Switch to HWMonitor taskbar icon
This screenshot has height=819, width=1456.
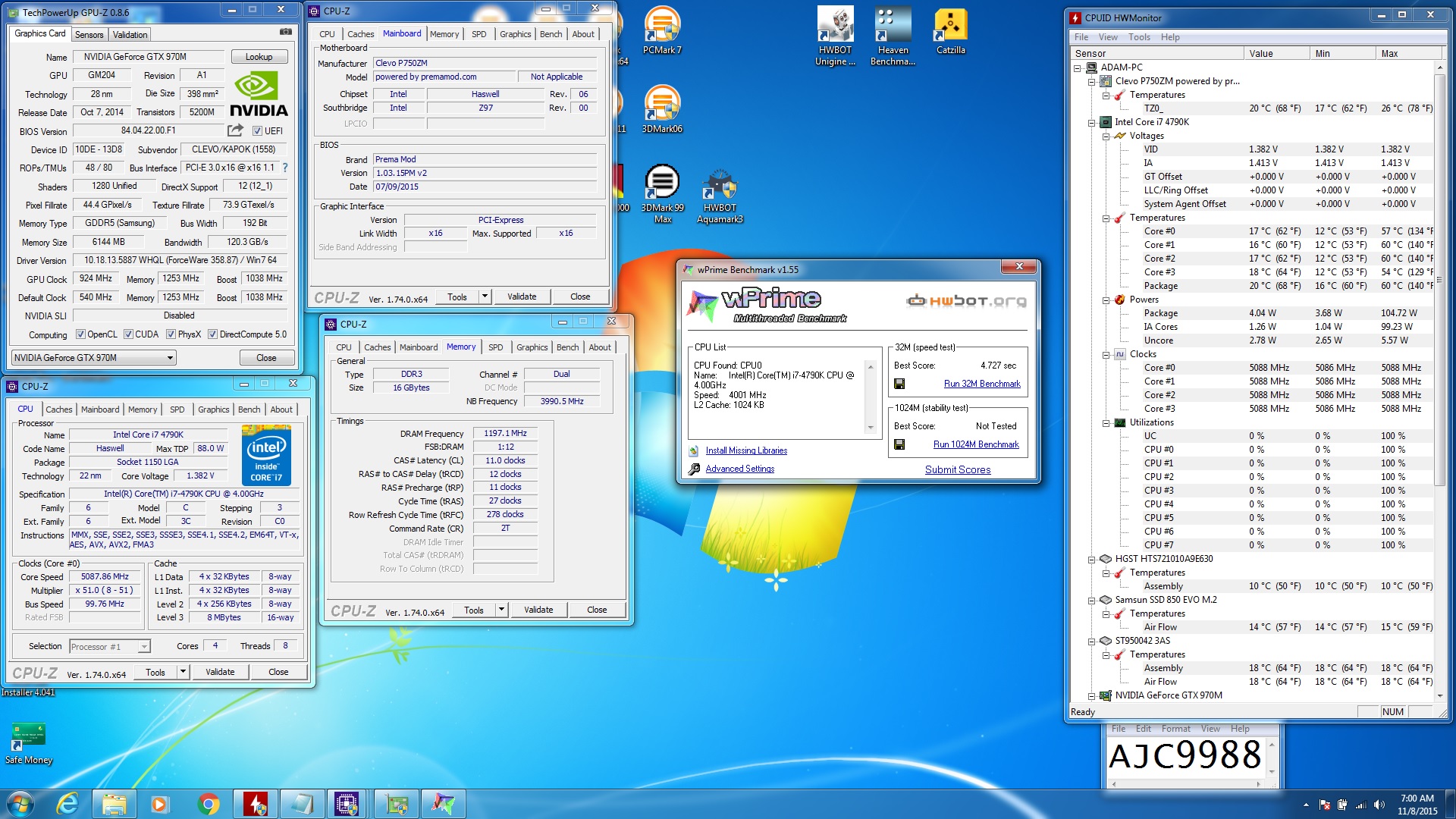(x=256, y=804)
